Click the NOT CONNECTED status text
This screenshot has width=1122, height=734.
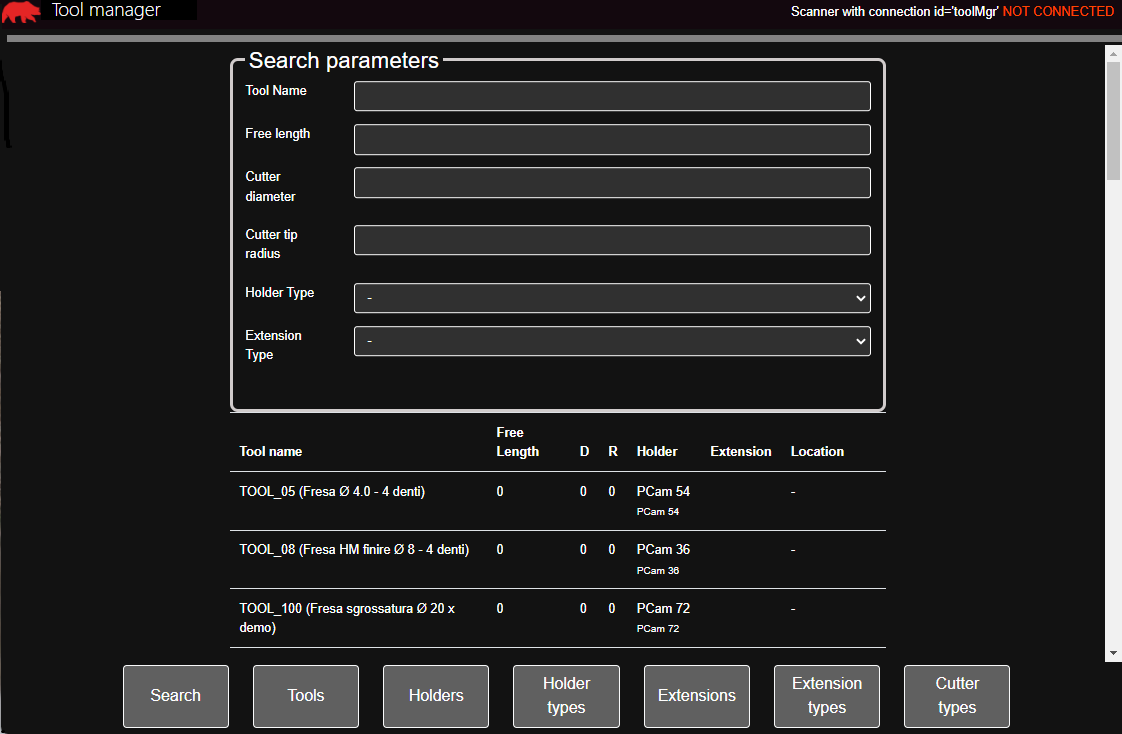click(x=1058, y=11)
